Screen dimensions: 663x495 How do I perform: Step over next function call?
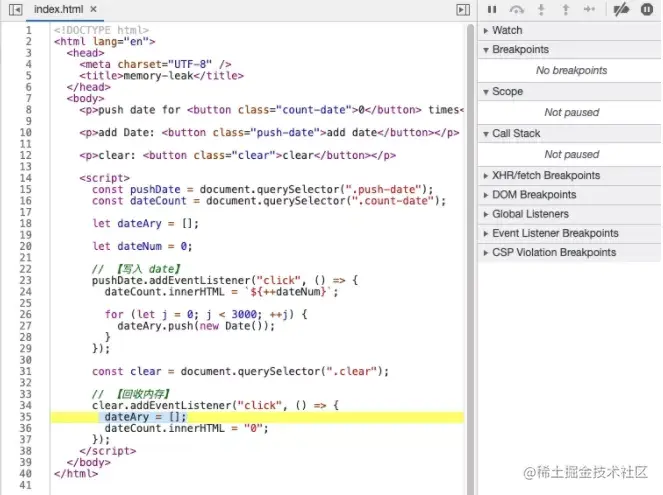pyautogui.click(x=517, y=9)
